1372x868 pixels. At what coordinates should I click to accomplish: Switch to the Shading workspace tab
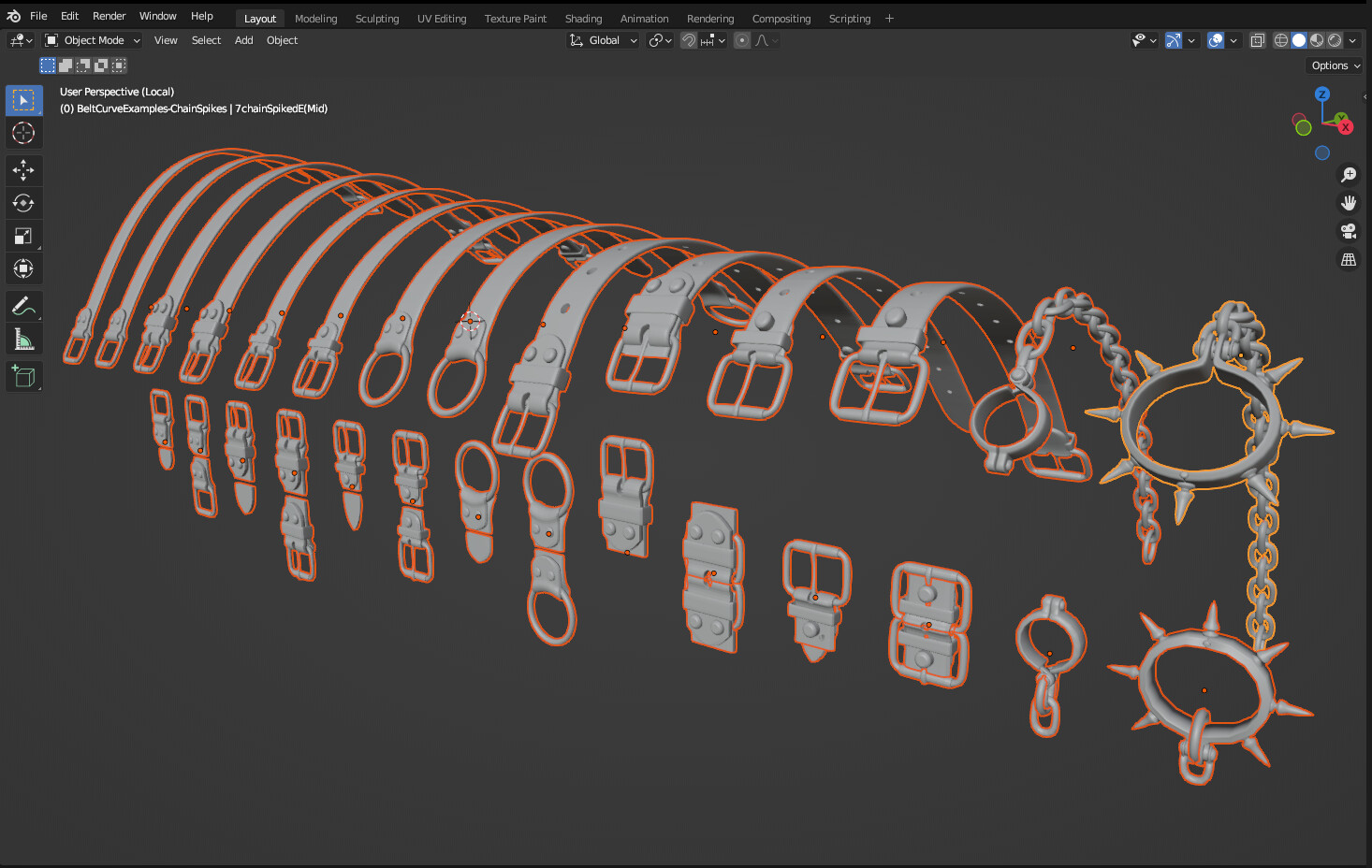click(x=584, y=19)
